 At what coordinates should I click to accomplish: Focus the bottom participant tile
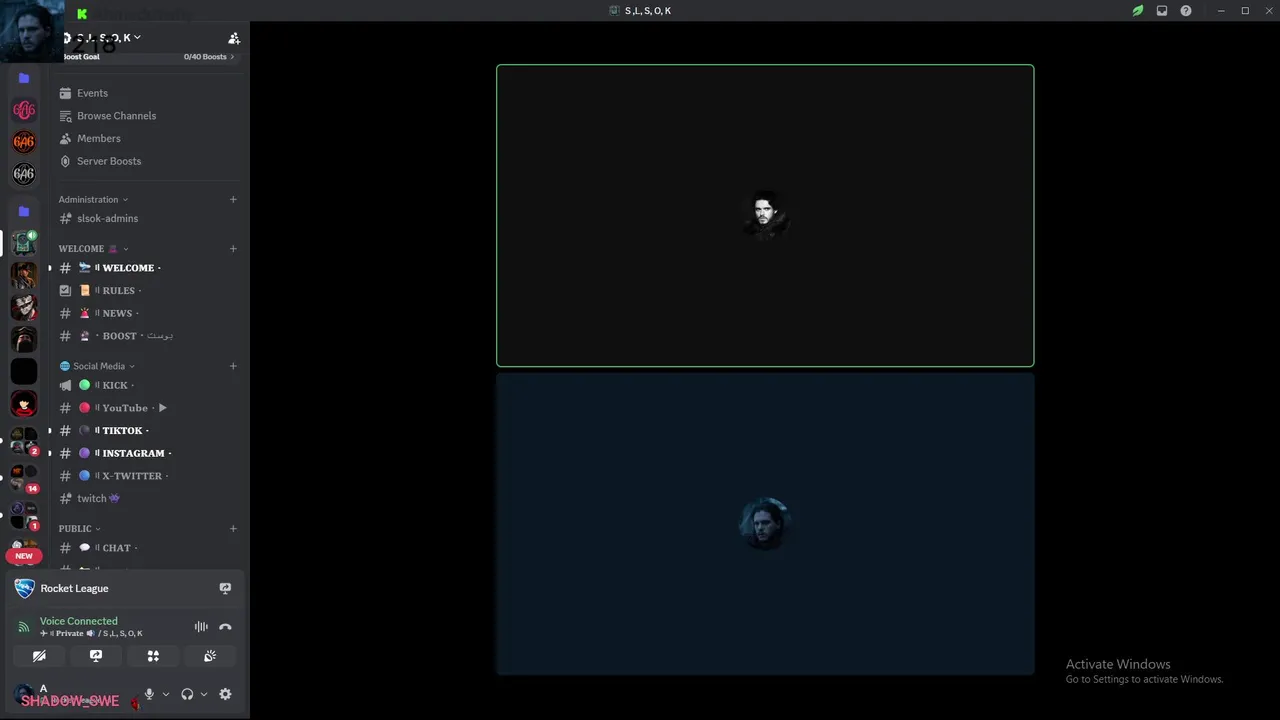pos(765,524)
